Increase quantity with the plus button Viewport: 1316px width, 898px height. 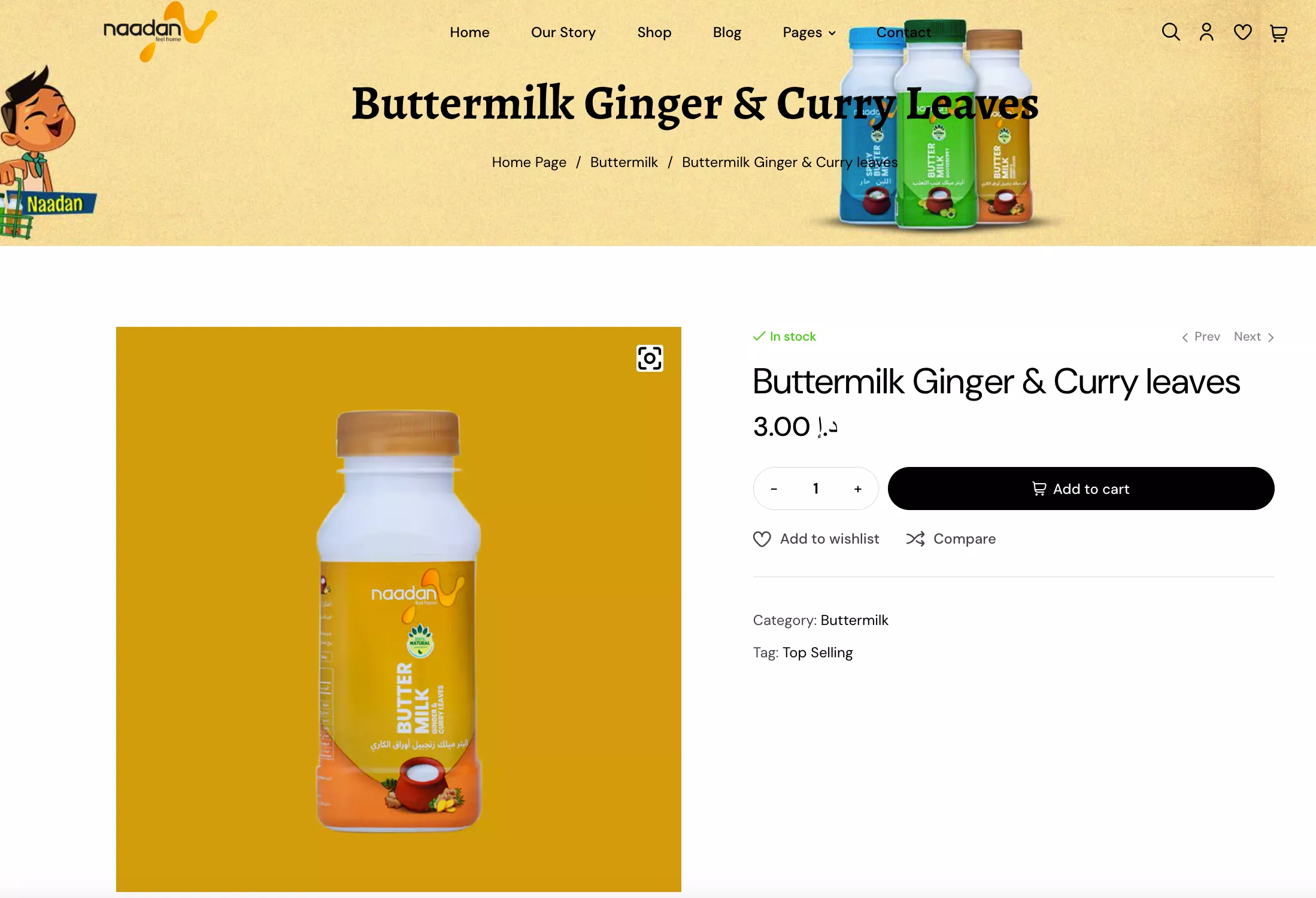click(858, 489)
